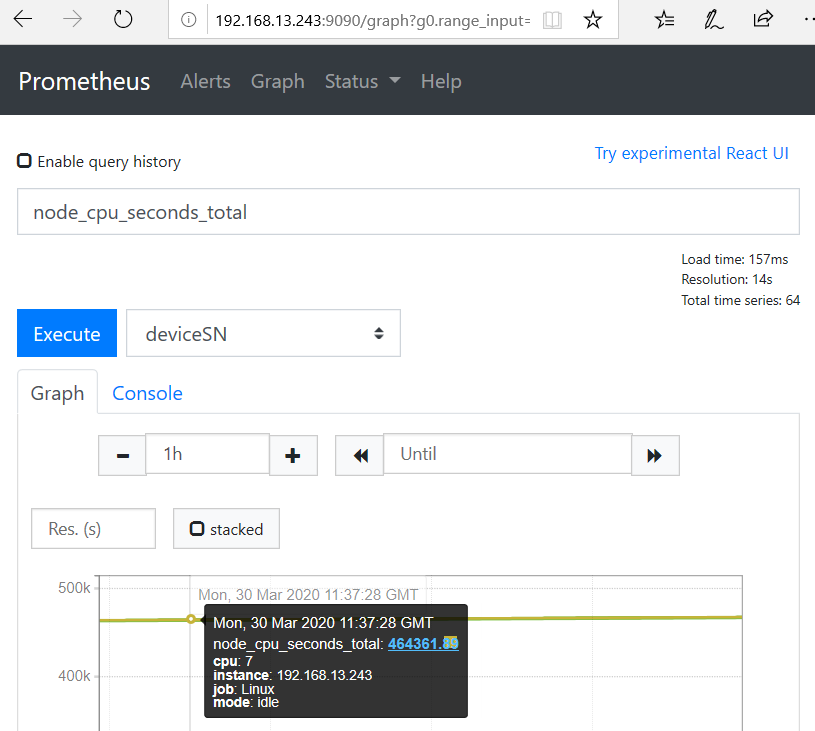The height and width of the screenshot is (731, 815).
Task: Try the experimental React UI link
Action: [691, 153]
